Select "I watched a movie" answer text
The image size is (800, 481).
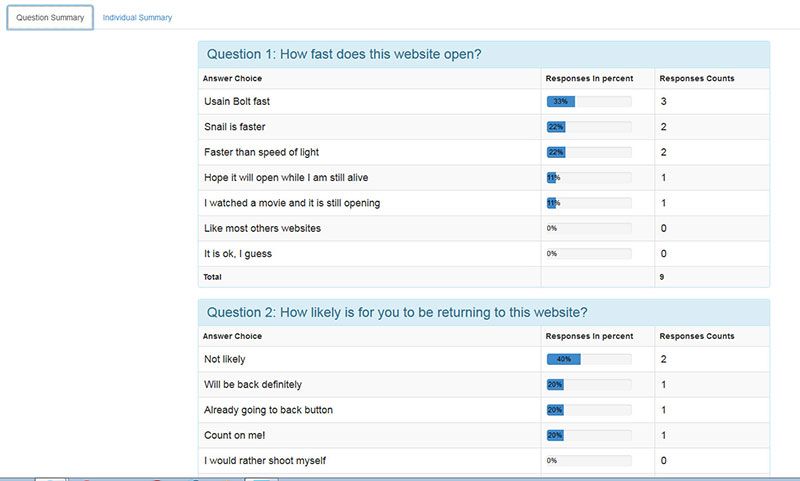click(291, 203)
